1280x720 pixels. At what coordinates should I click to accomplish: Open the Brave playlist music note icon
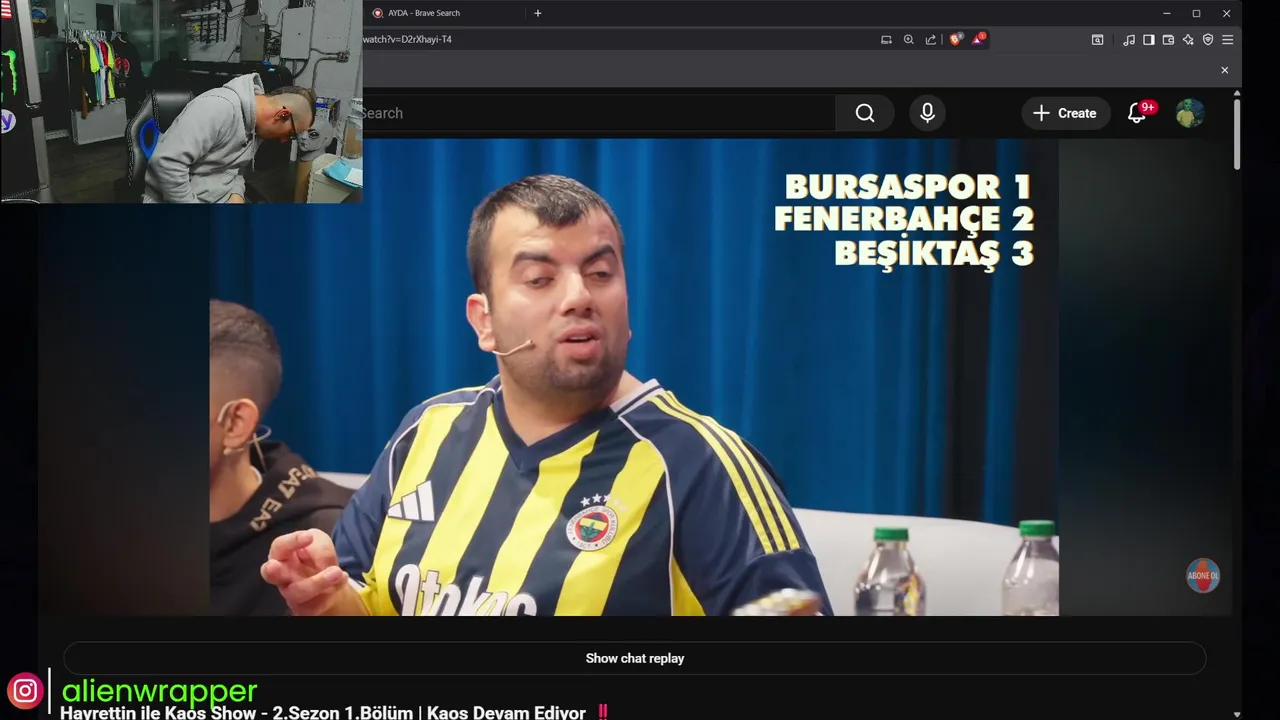point(1129,39)
